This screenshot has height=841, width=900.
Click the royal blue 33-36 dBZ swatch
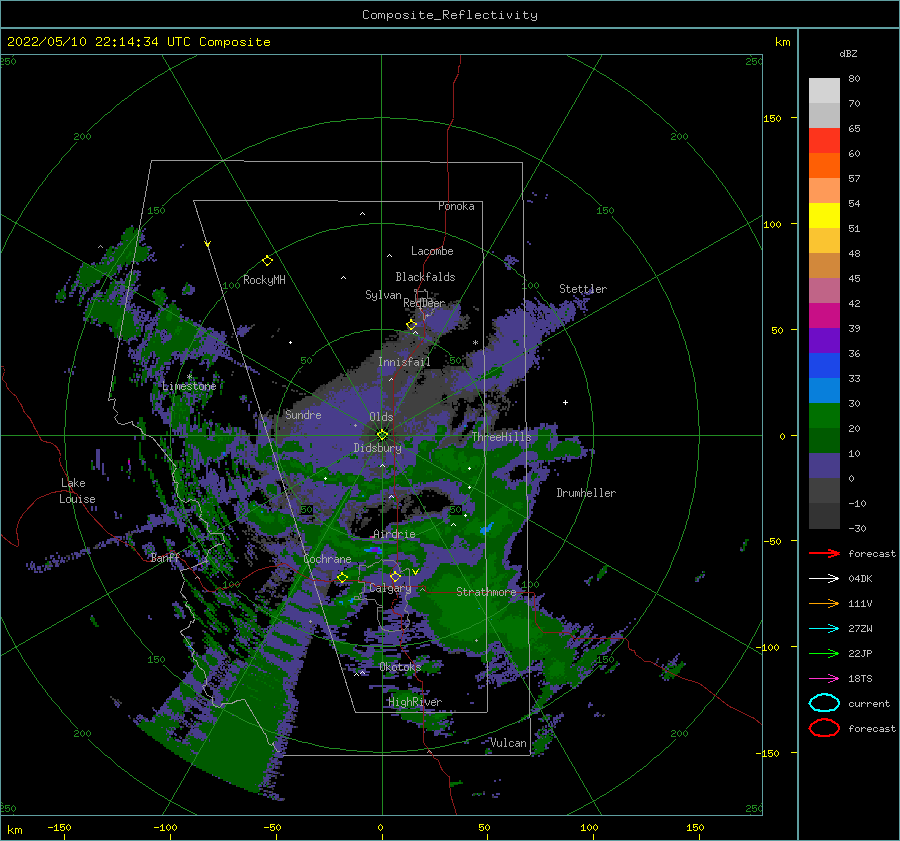pos(824,366)
